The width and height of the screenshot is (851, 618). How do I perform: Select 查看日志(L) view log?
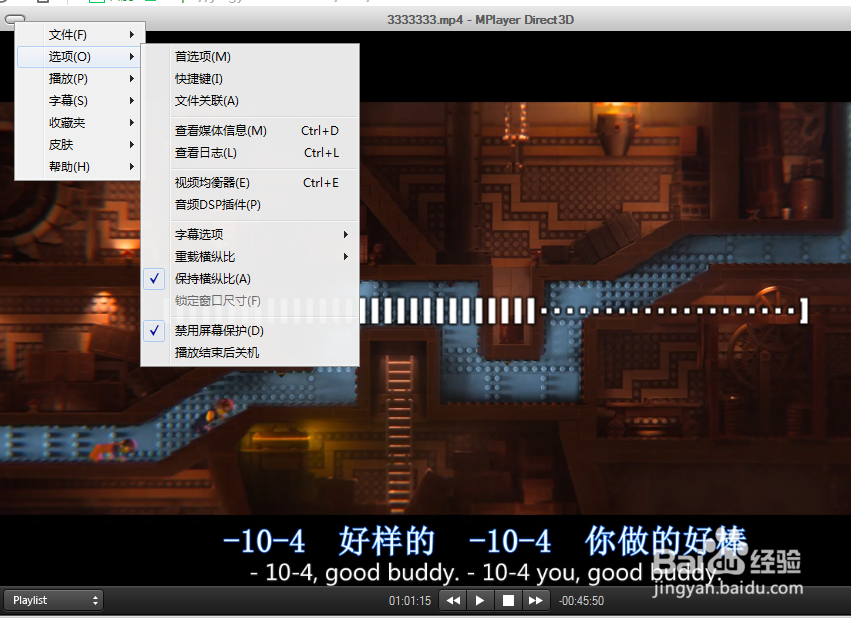coord(250,153)
